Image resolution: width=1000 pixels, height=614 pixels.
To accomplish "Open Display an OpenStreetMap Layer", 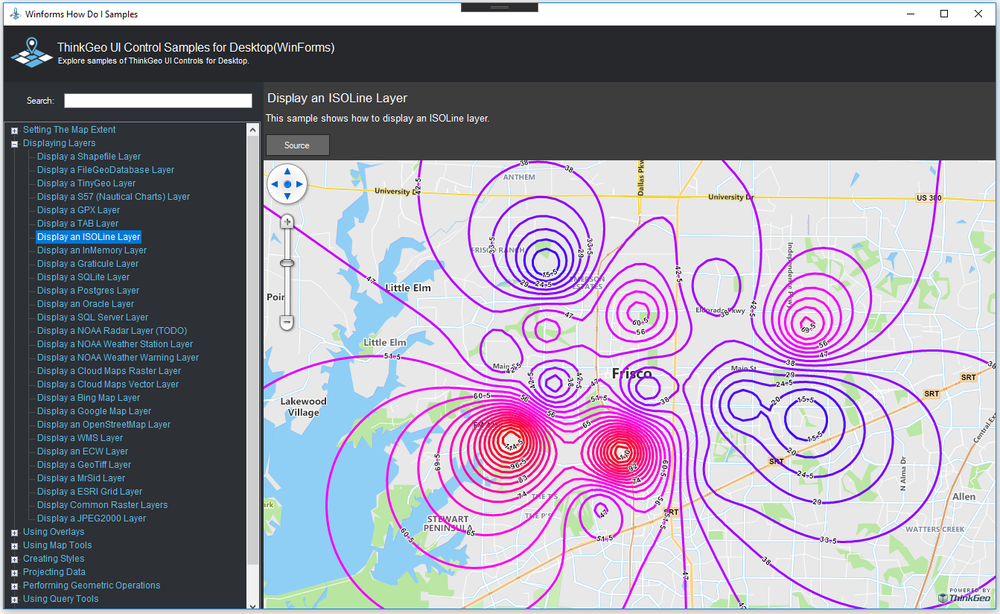I will point(103,424).
